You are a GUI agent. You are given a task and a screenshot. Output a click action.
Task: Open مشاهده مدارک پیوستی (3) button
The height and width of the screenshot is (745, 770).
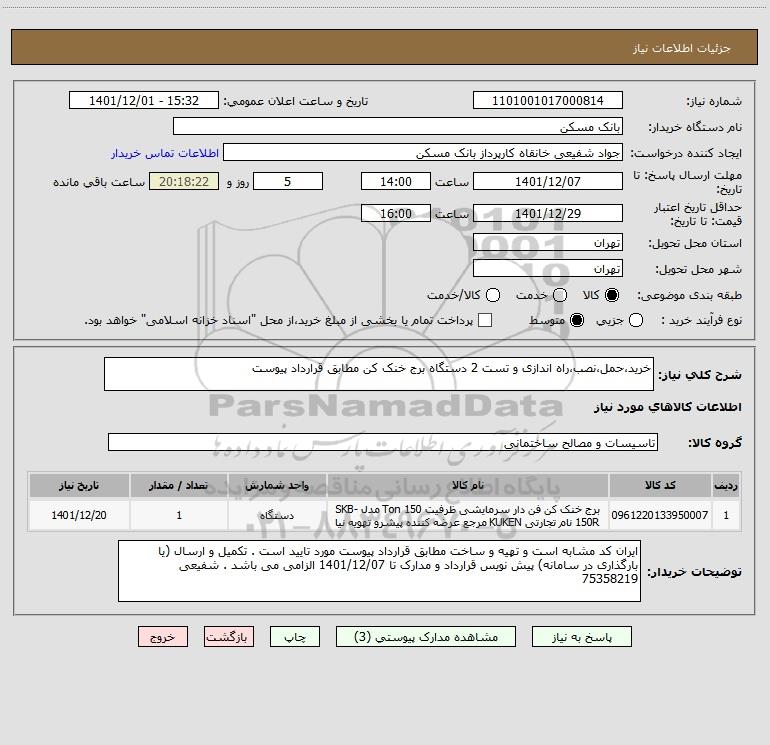point(426,637)
